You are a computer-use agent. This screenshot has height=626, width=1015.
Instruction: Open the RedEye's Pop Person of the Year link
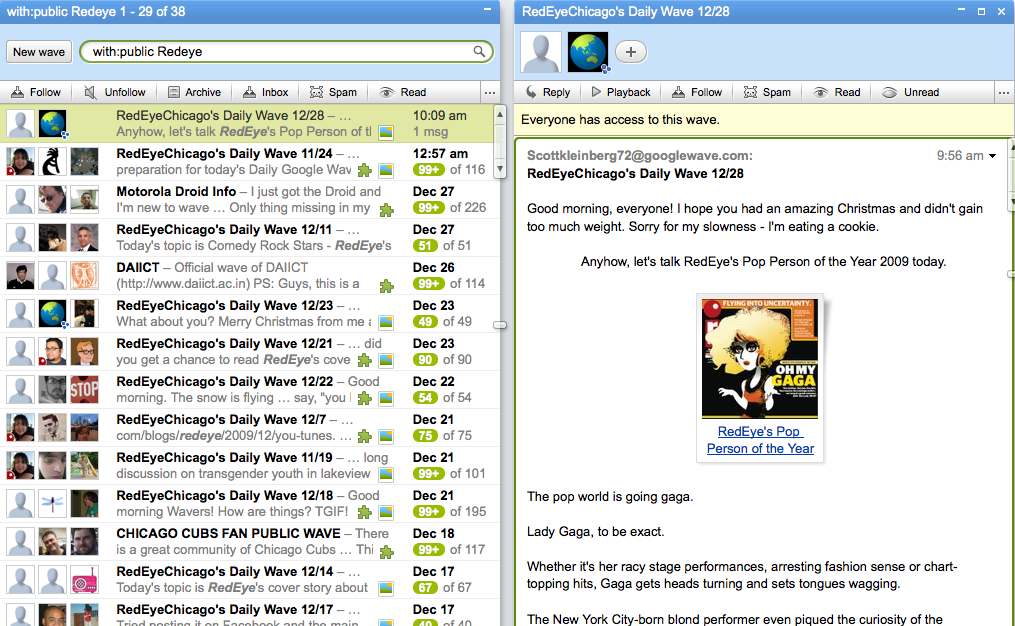pos(760,440)
